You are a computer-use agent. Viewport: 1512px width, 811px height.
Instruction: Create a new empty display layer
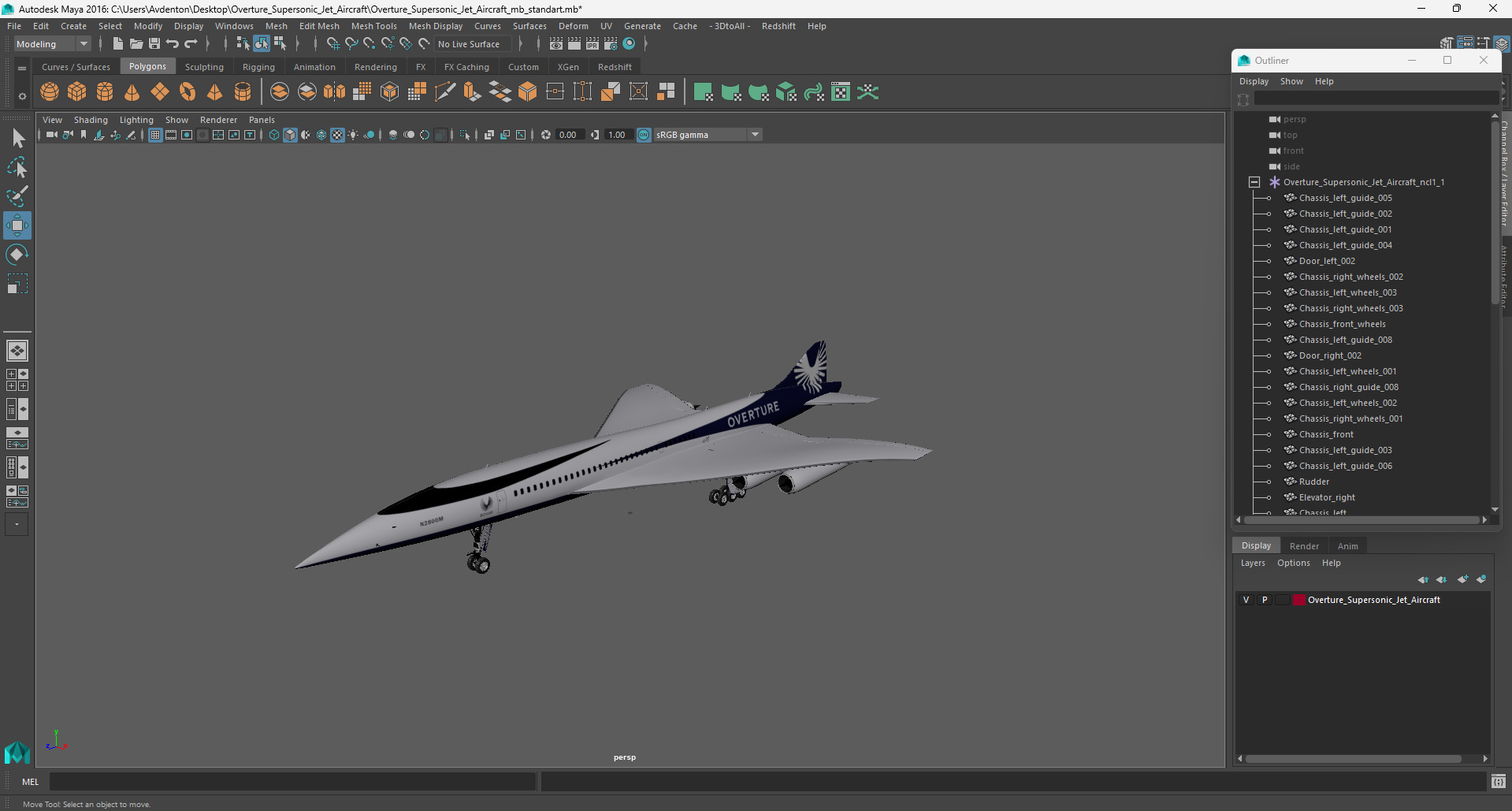[1463, 579]
